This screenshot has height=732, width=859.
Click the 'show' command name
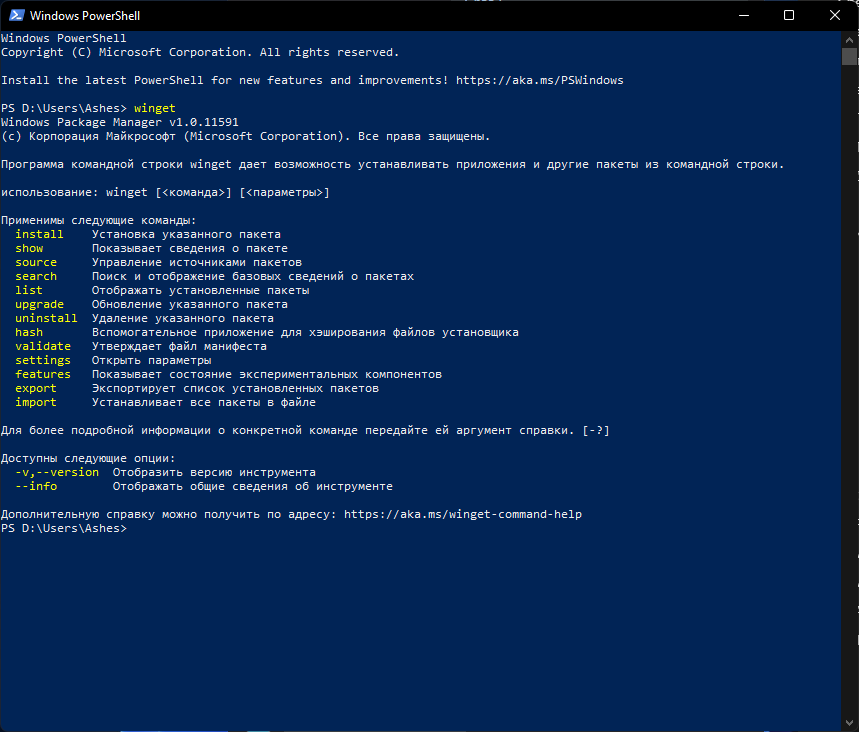tap(29, 248)
